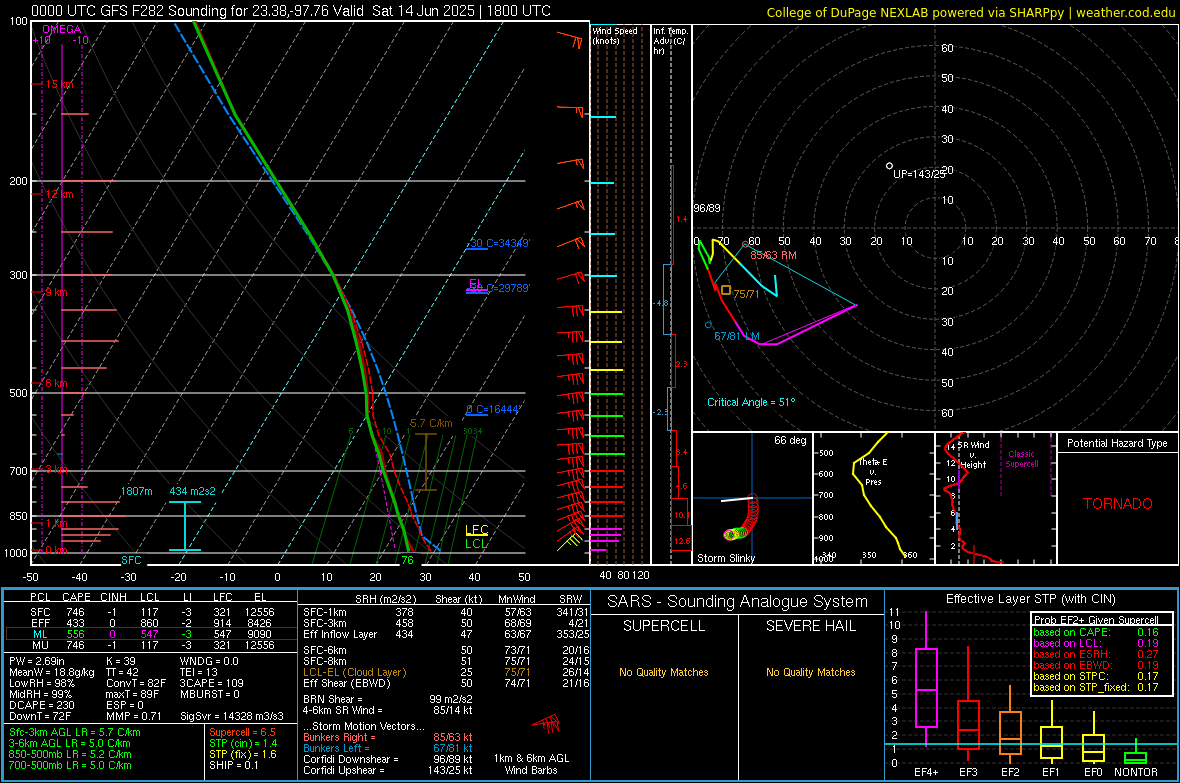Click the SR Wind v. Height label
Viewport: 1180px width, 783px height.
(x=973, y=455)
